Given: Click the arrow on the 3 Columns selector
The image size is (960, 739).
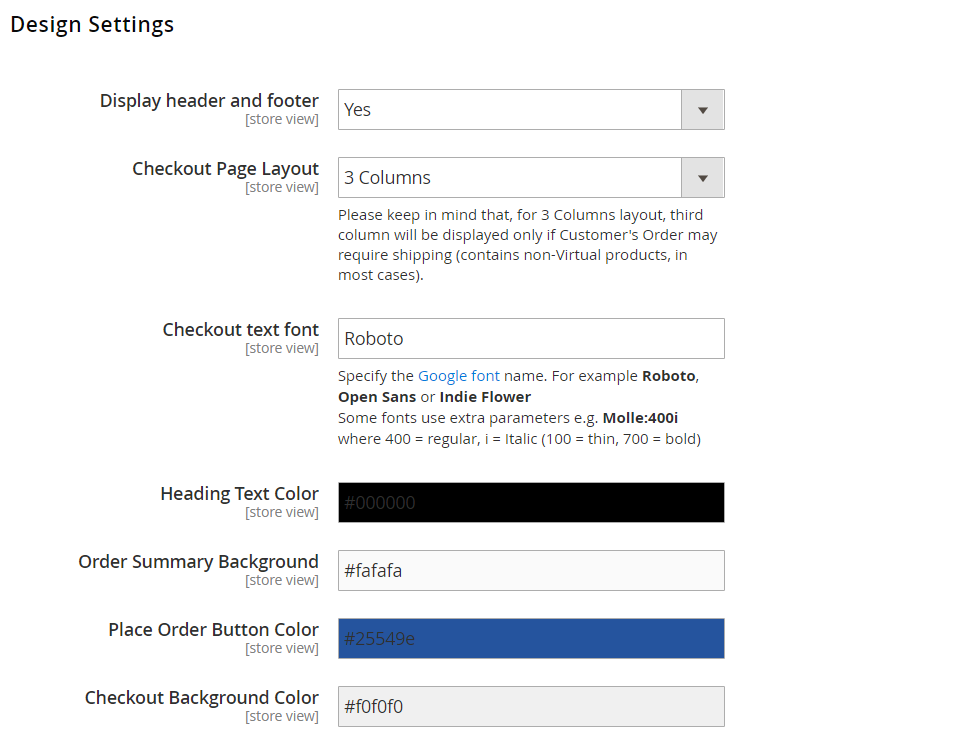Looking at the screenshot, I should (x=703, y=177).
